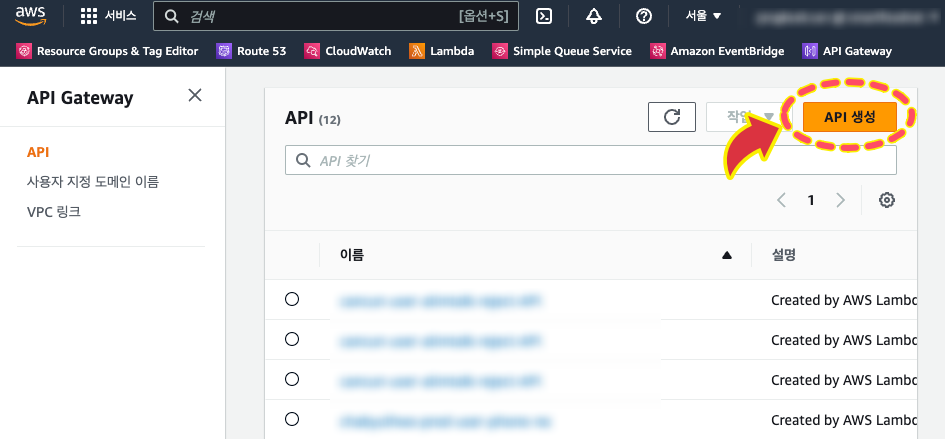Viewport: 945px width, 439px height.
Task: Select API in the side navigation
Action: pos(38,152)
